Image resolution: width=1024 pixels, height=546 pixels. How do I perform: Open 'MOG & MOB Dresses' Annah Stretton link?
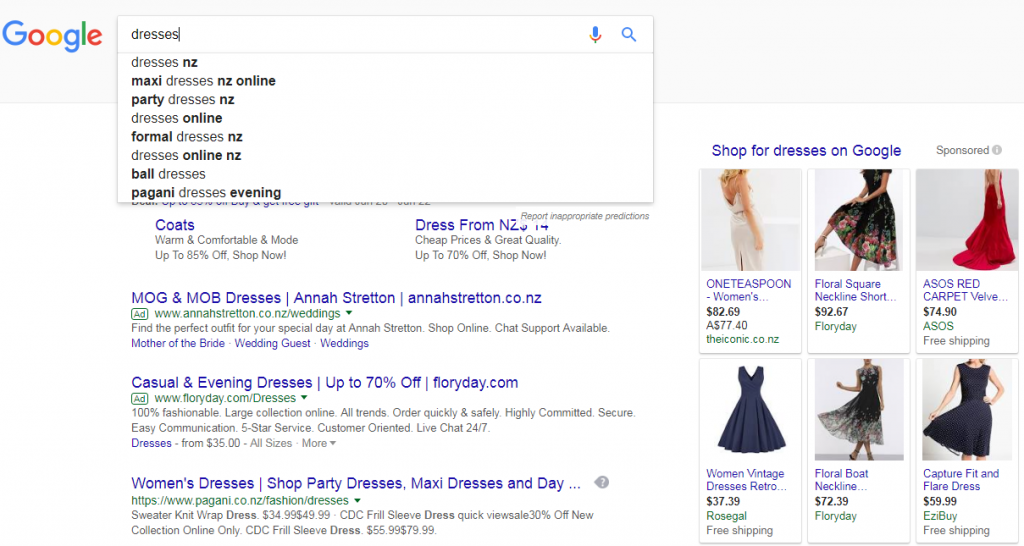(x=336, y=298)
